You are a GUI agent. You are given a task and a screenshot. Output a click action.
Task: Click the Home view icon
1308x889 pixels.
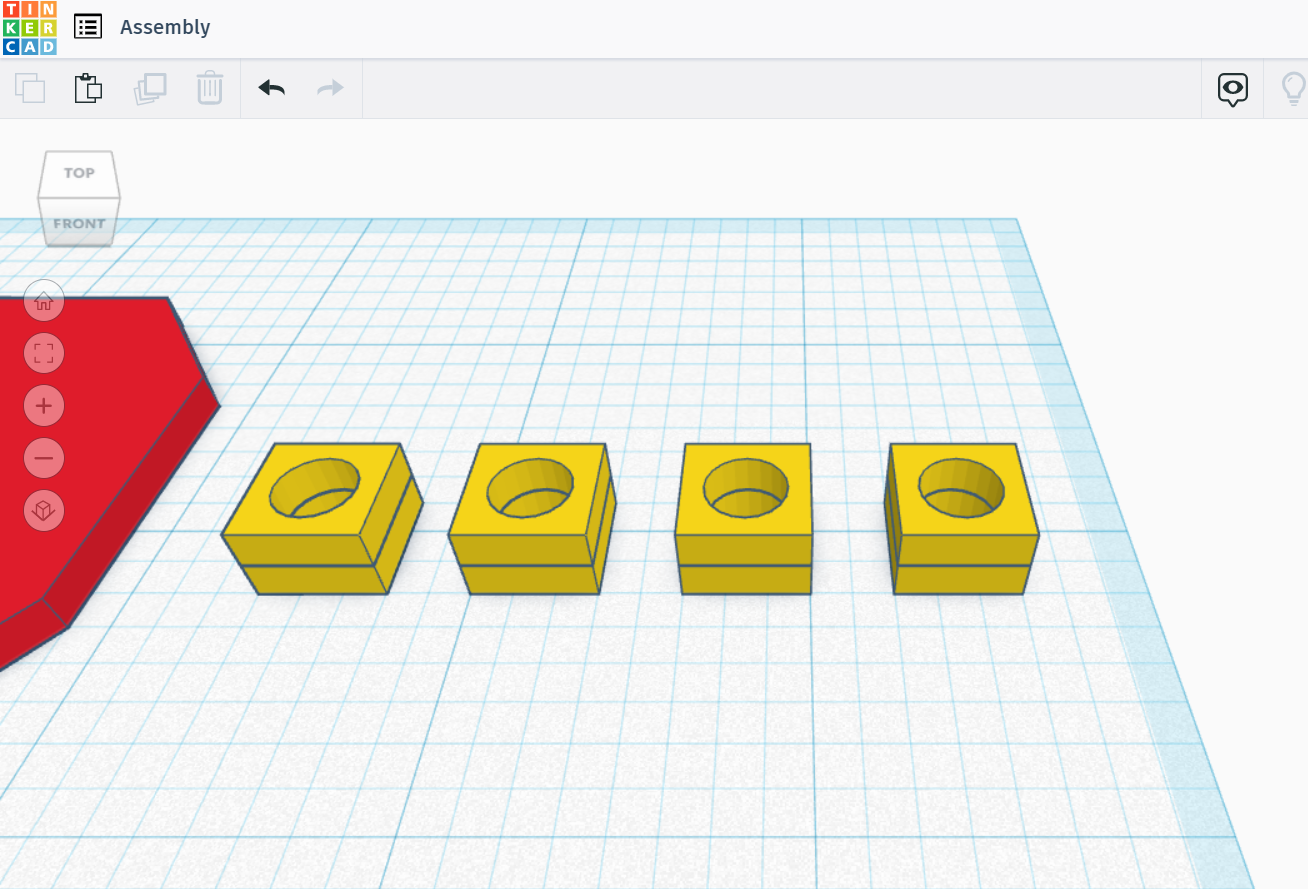click(44, 300)
